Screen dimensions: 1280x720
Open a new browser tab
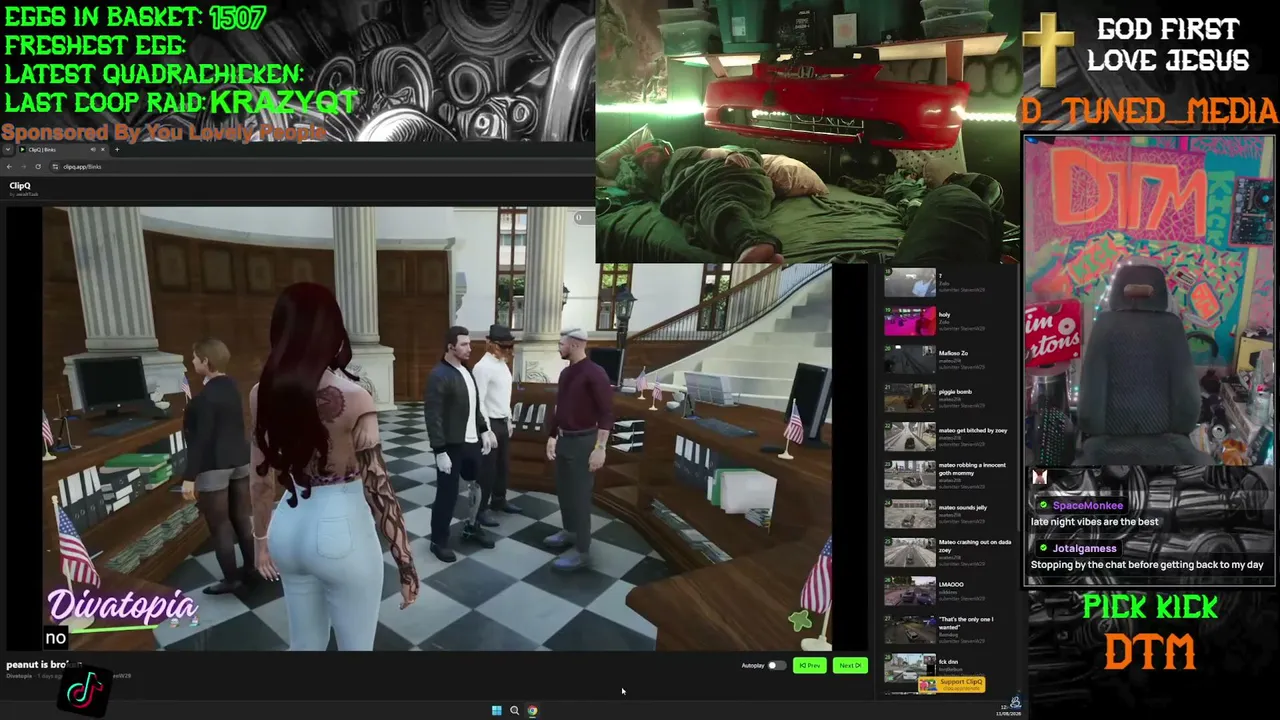pyautogui.click(x=117, y=150)
